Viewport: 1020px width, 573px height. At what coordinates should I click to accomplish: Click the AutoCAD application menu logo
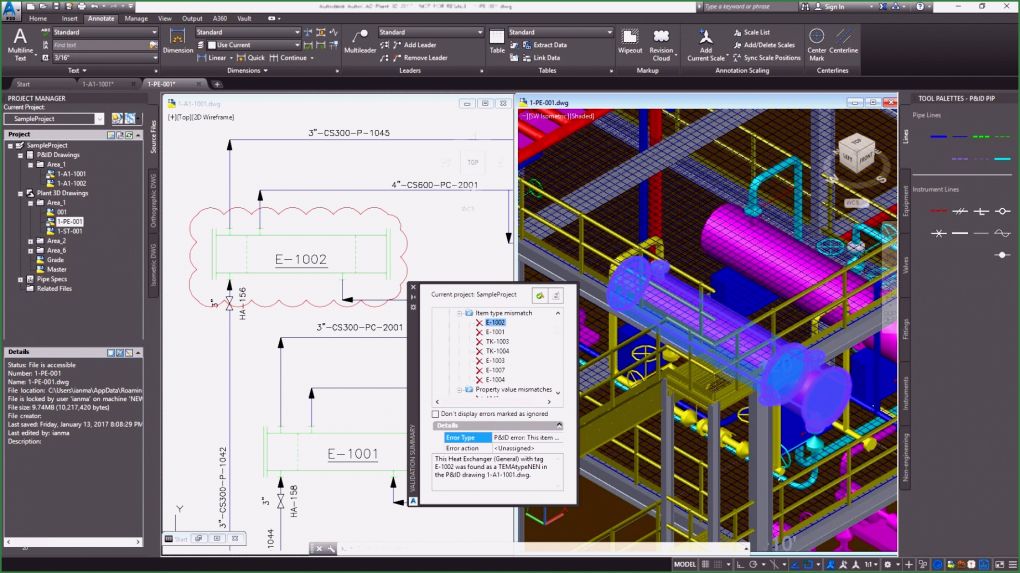(x=10, y=9)
